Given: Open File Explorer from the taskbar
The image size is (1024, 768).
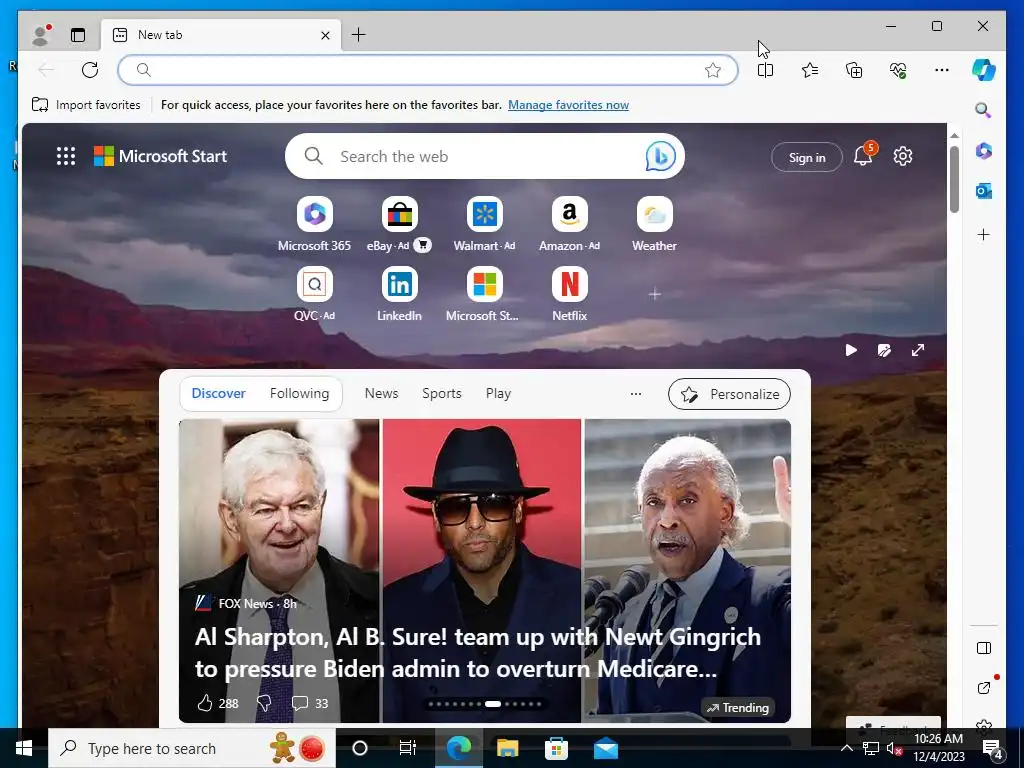Looking at the screenshot, I should coord(507,748).
